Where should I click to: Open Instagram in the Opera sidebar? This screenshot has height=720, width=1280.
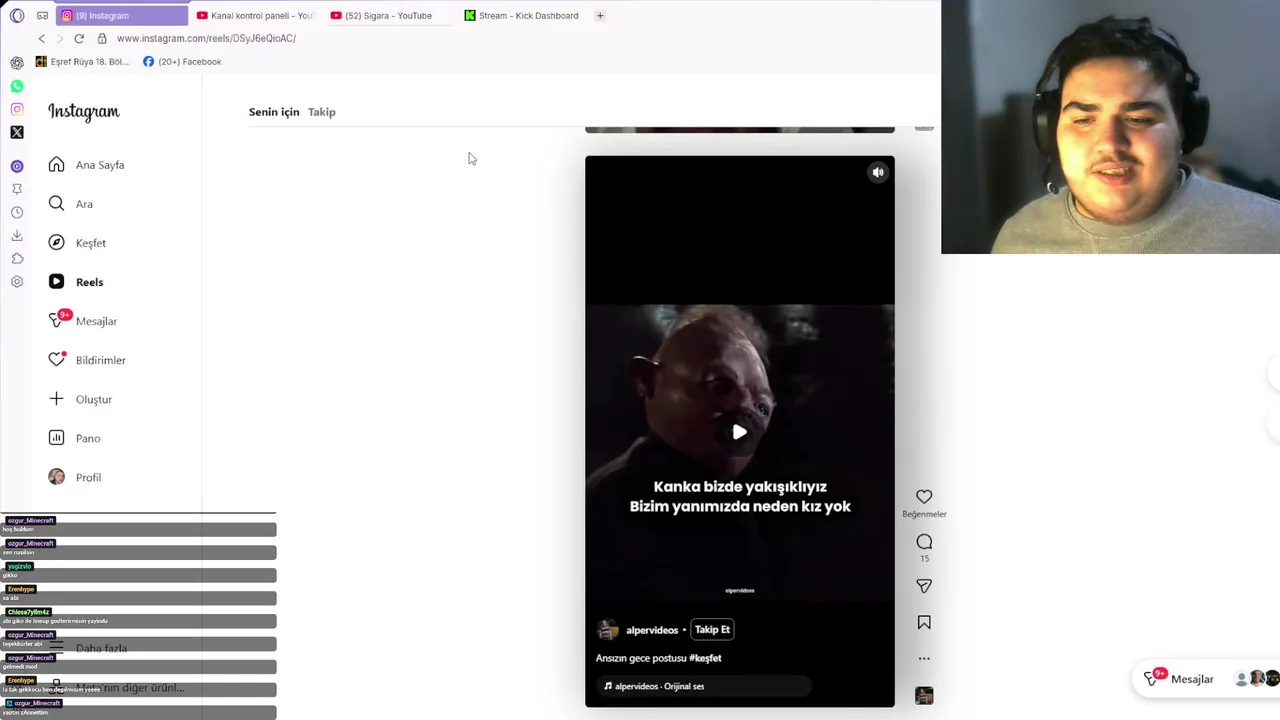pos(17,109)
